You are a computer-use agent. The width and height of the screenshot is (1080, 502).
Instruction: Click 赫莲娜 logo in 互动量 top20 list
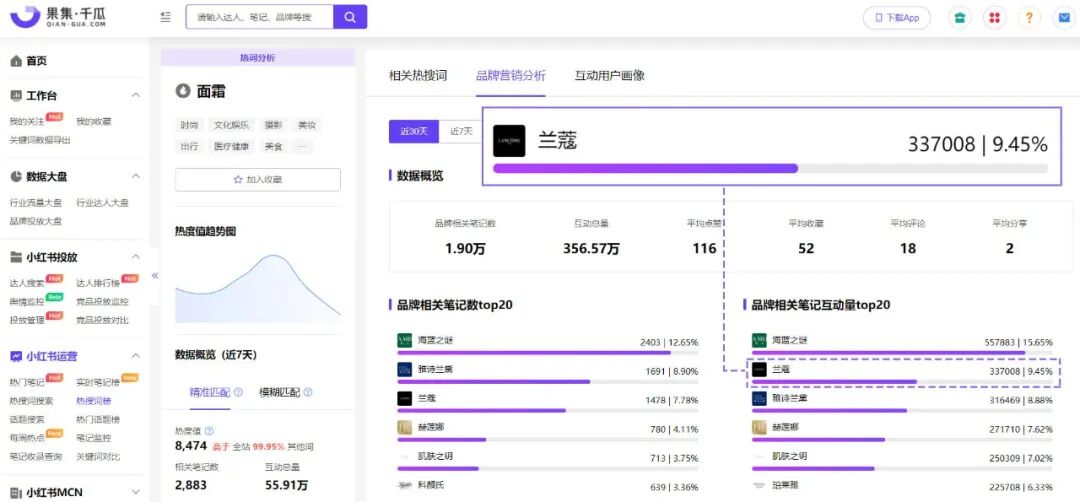click(759, 428)
